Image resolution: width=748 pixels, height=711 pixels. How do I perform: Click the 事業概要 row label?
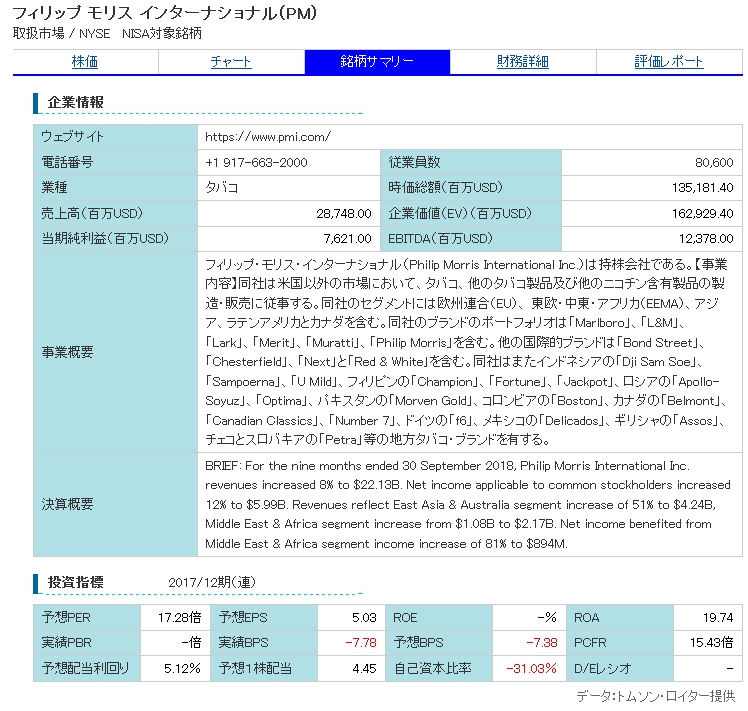coord(65,351)
